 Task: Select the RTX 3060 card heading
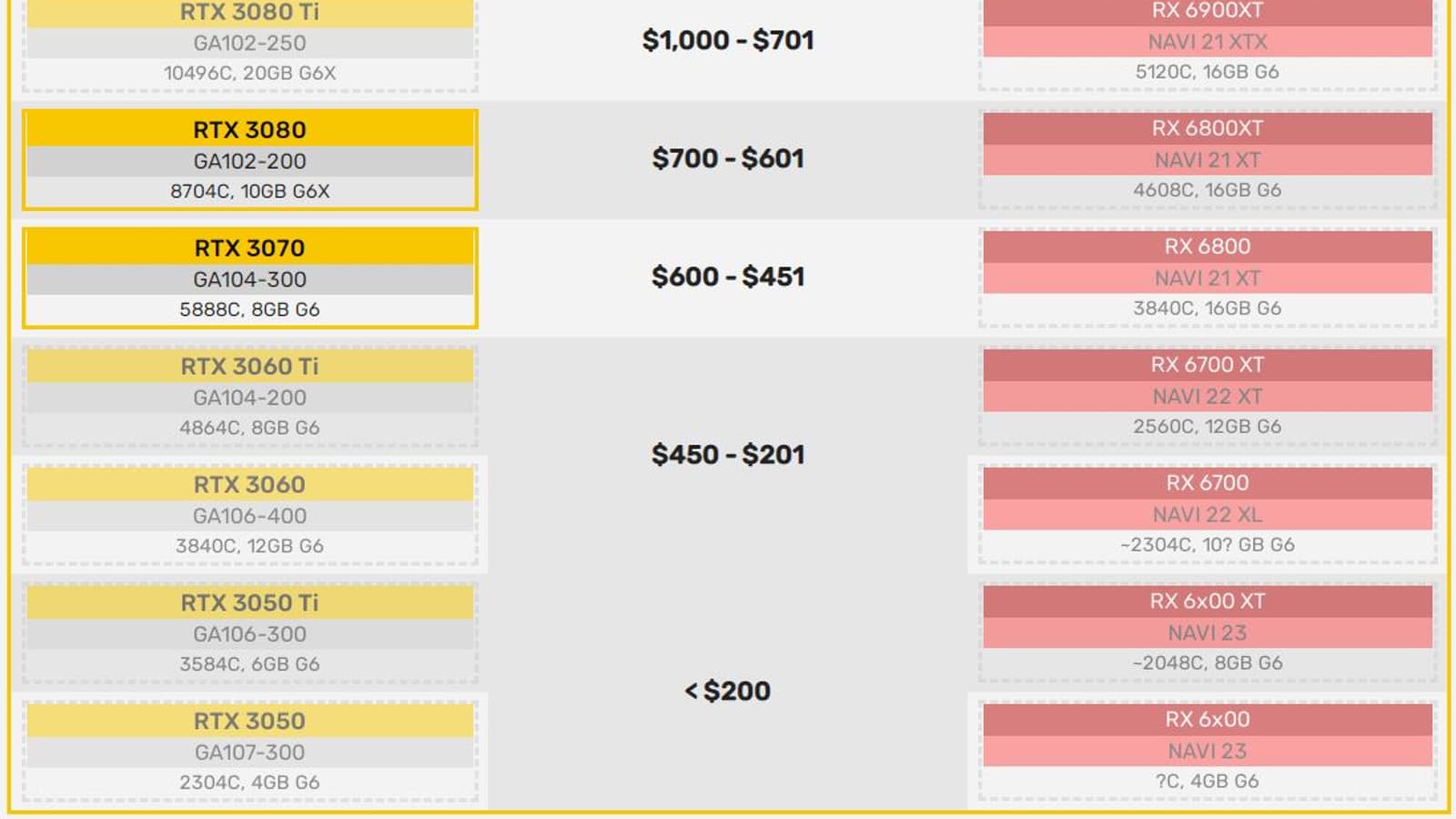pyautogui.click(x=249, y=485)
